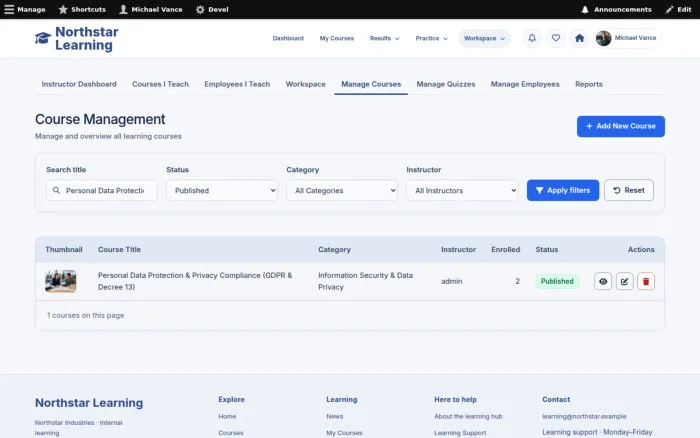Image resolution: width=700 pixels, height=438 pixels.
Task: Open footer News link
Action: click(x=335, y=416)
